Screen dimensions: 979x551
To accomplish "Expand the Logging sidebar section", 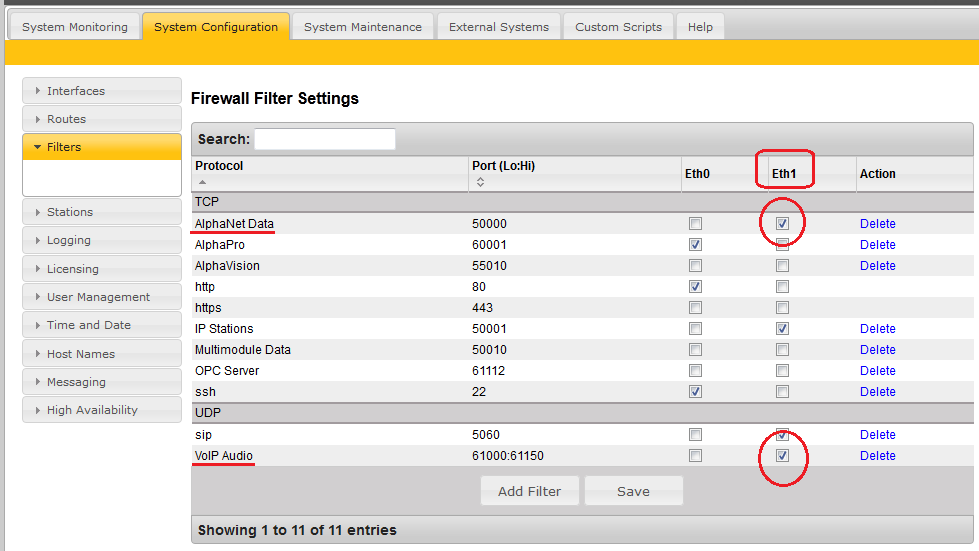I will pyautogui.click(x=101, y=241).
